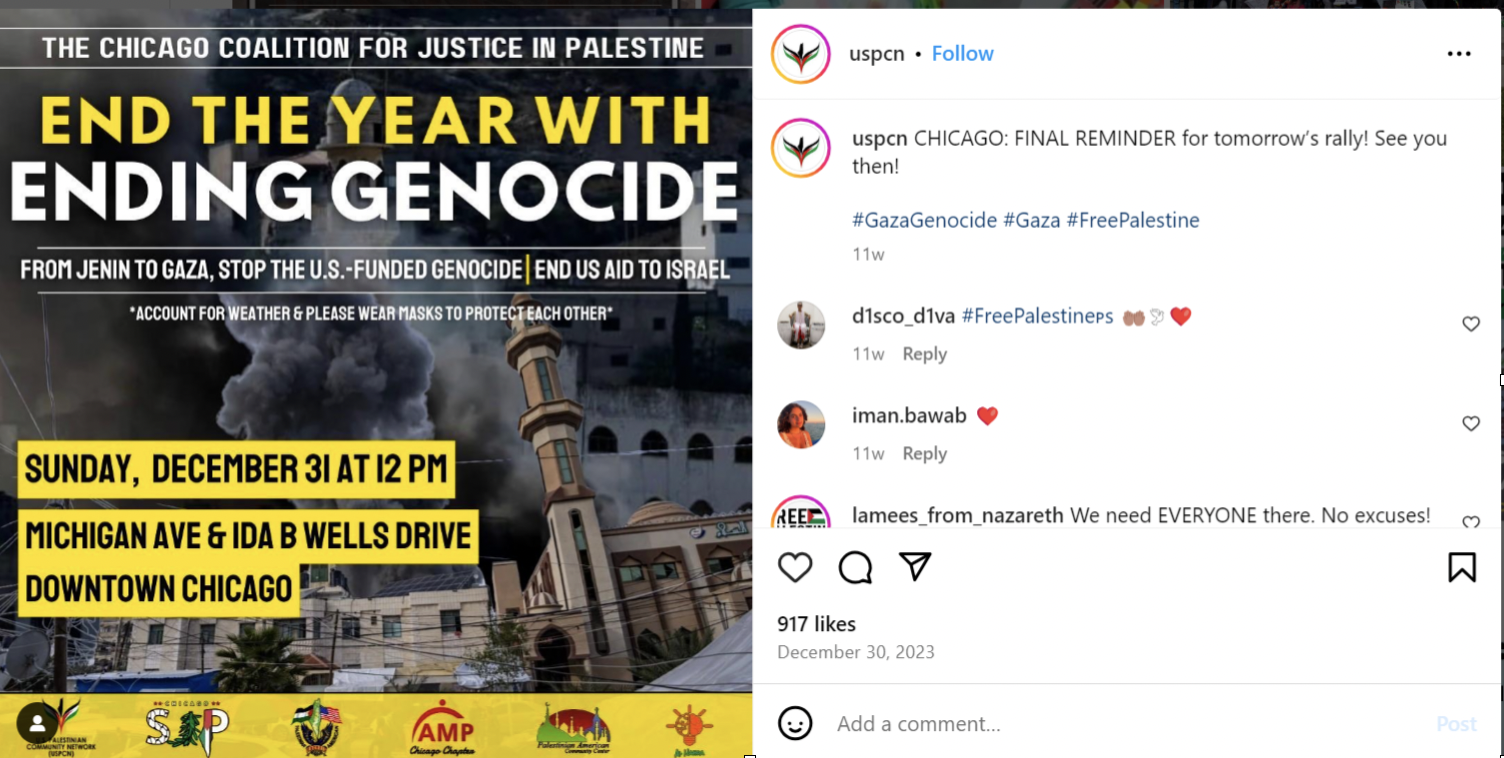This screenshot has width=1504, height=758.
Task: Open the emoji picker smiley icon
Action: 795,723
